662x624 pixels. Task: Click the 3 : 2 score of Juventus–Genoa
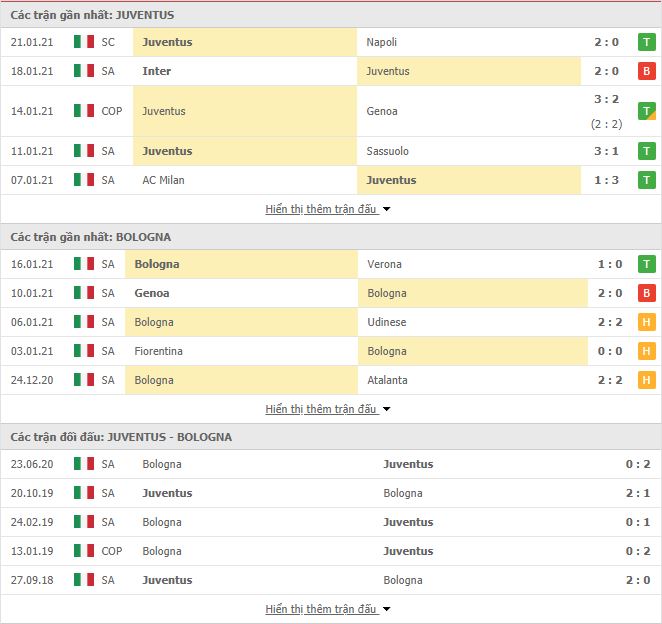tap(606, 99)
